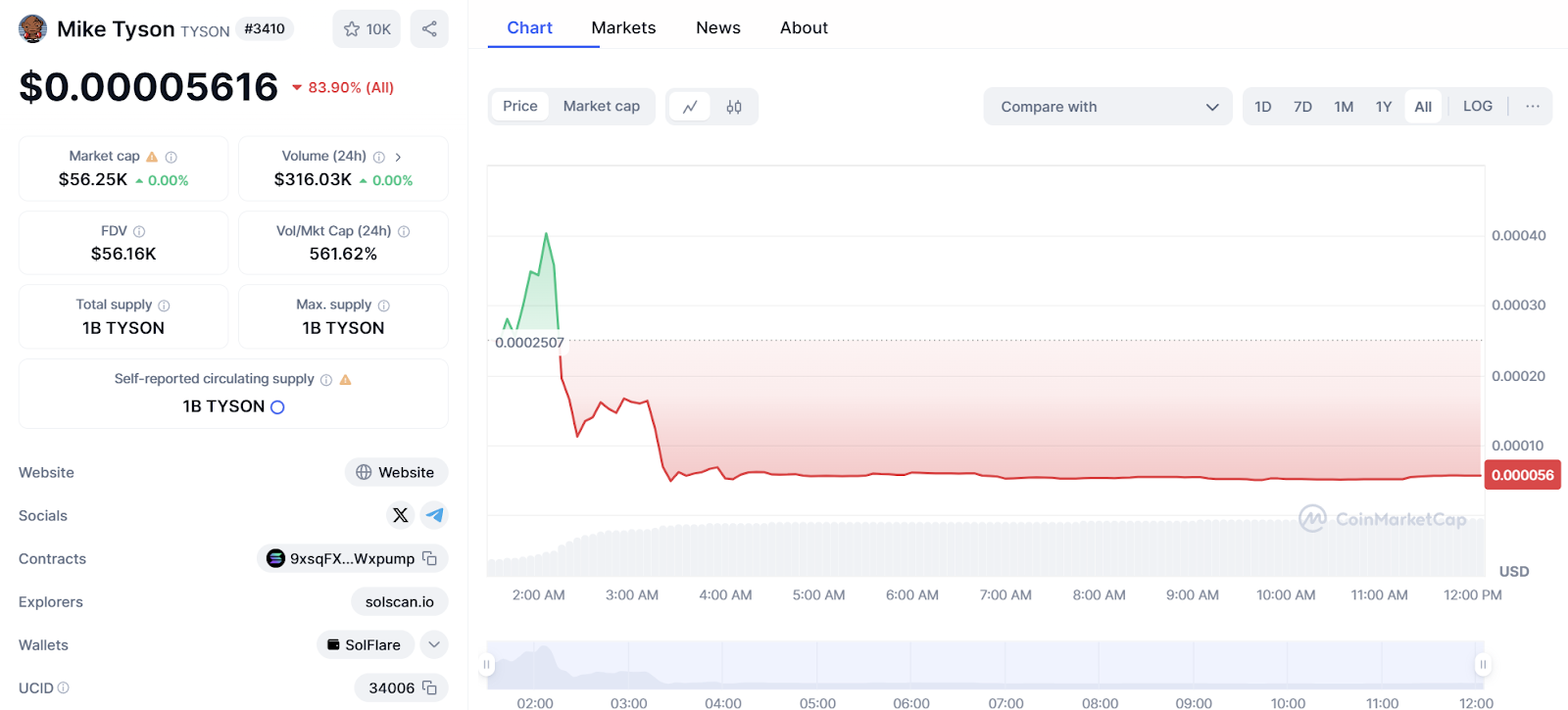Click circulating supply warning triangle
Screen dimensions: 1568x710
pyautogui.click(x=345, y=380)
